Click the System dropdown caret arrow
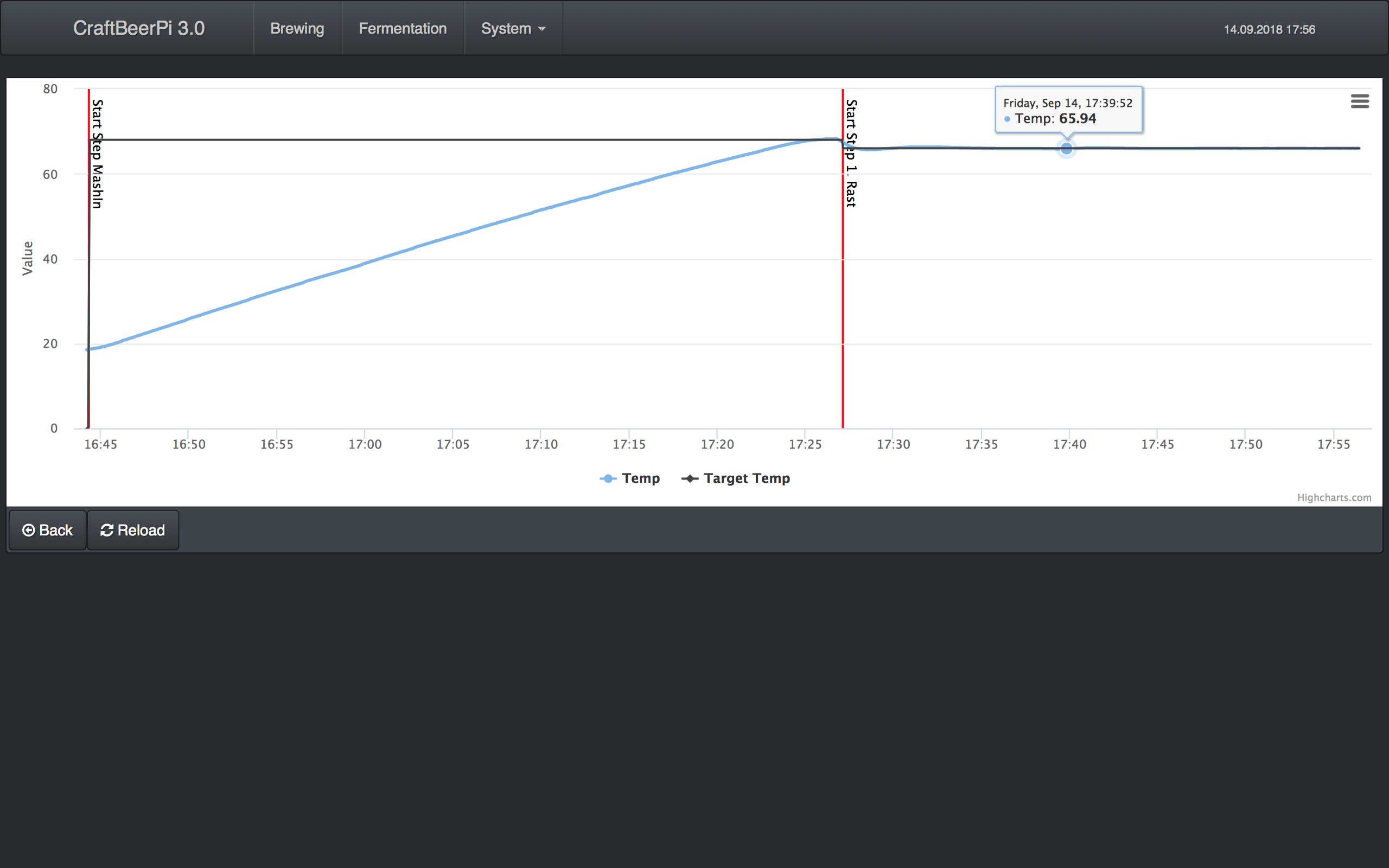Viewport: 1389px width, 868px height. pyautogui.click(x=542, y=29)
